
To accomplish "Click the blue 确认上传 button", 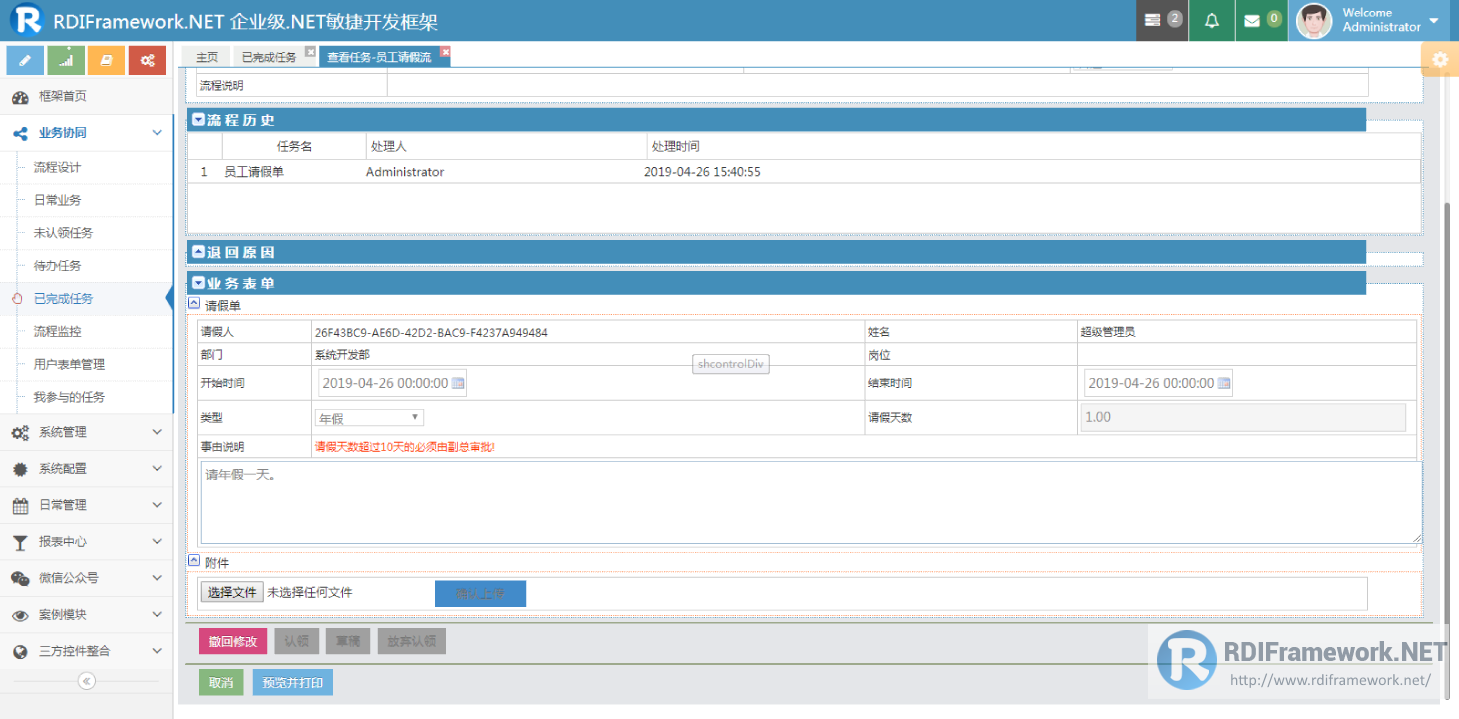I will click(x=480, y=594).
